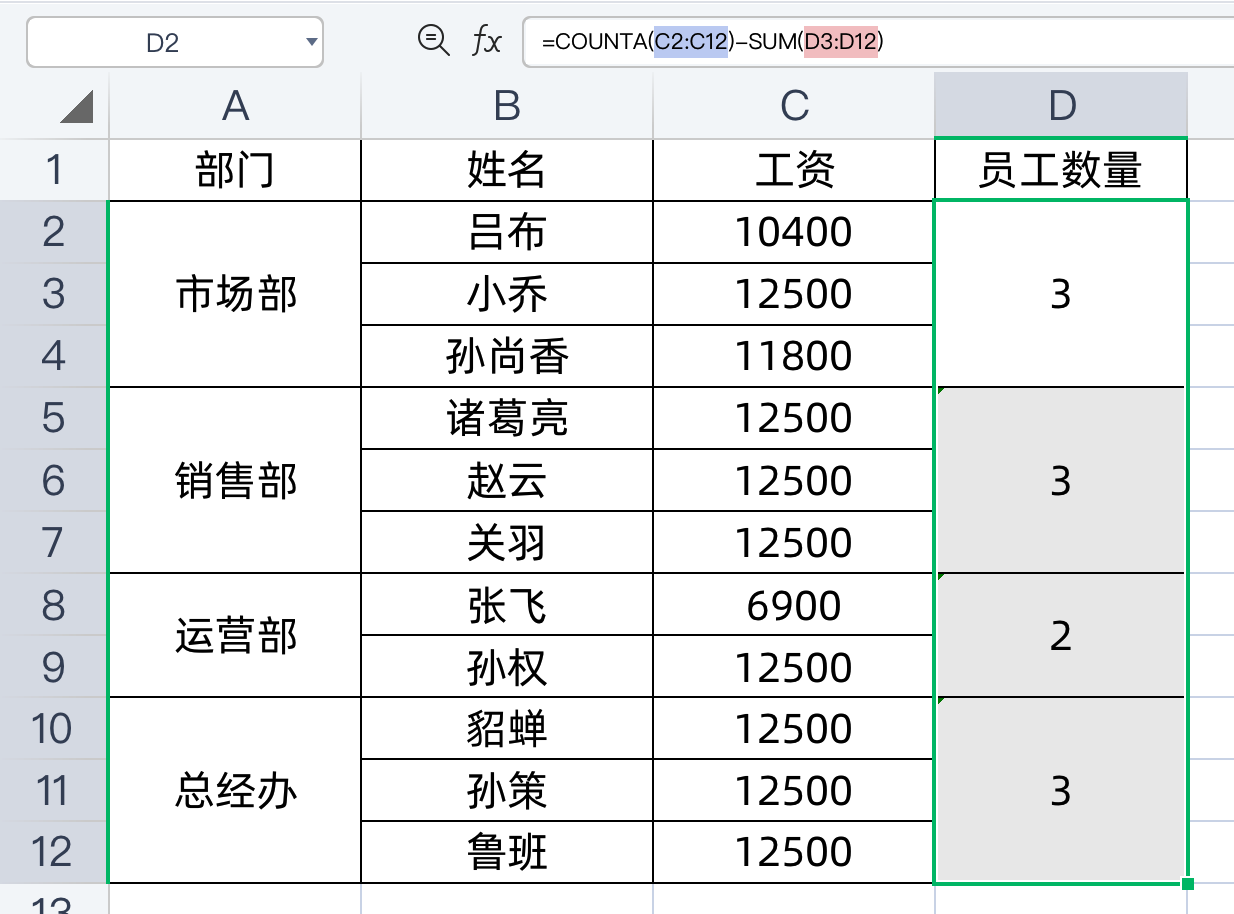The height and width of the screenshot is (914, 1234).
Task: Click the 员工数量 header cell
Action: (1061, 170)
